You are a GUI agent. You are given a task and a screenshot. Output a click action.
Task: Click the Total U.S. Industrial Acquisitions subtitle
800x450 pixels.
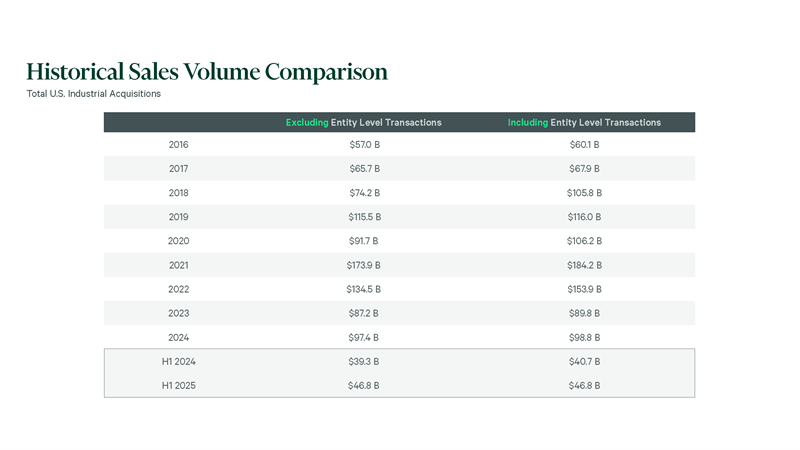[x=94, y=94]
